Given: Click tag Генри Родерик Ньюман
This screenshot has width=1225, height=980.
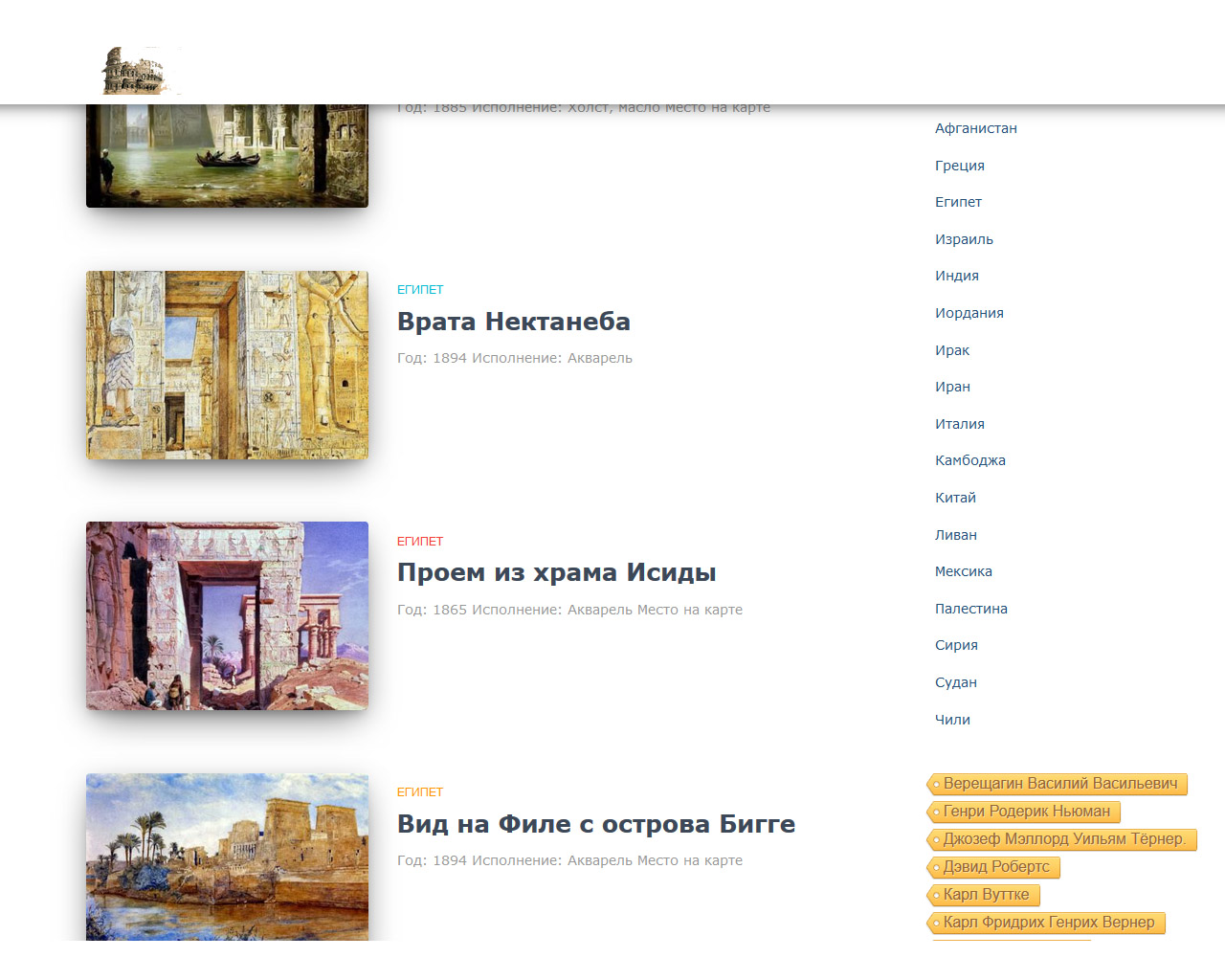Looking at the screenshot, I should [x=1023, y=812].
